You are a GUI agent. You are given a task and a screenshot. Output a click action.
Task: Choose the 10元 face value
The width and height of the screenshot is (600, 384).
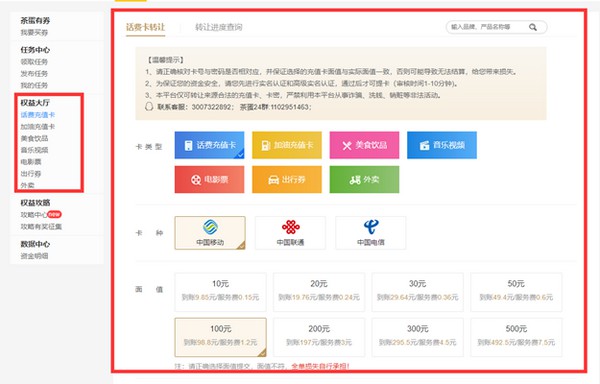[x=220, y=292]
